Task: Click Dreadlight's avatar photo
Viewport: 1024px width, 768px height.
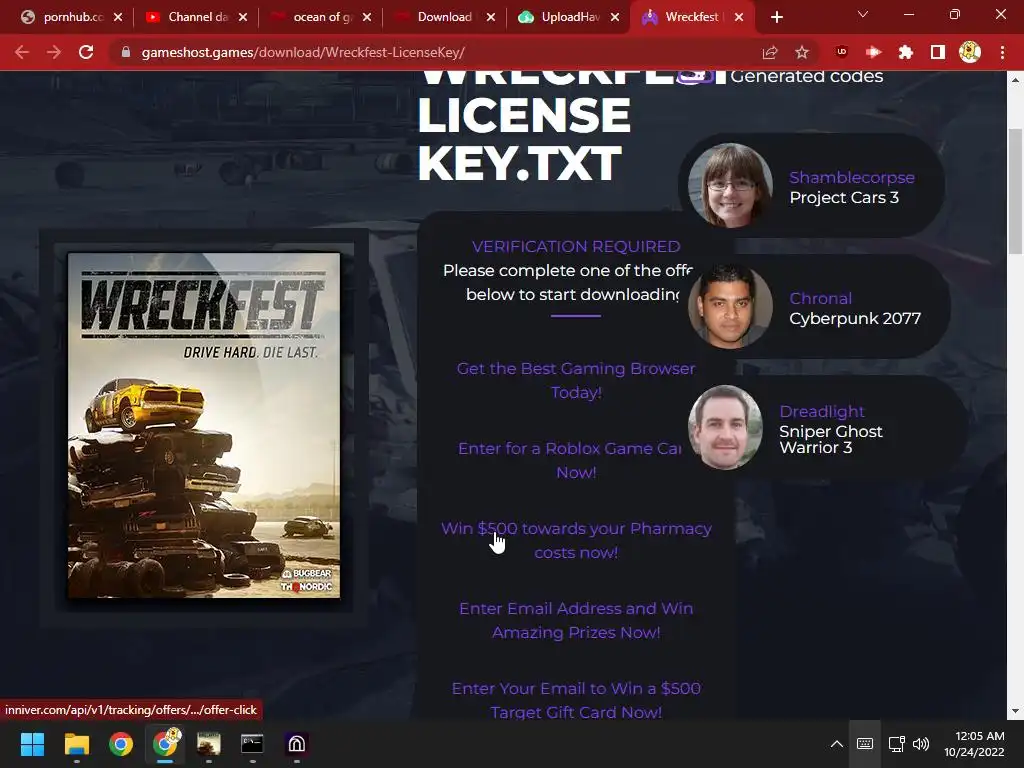Action: (725, 427)
